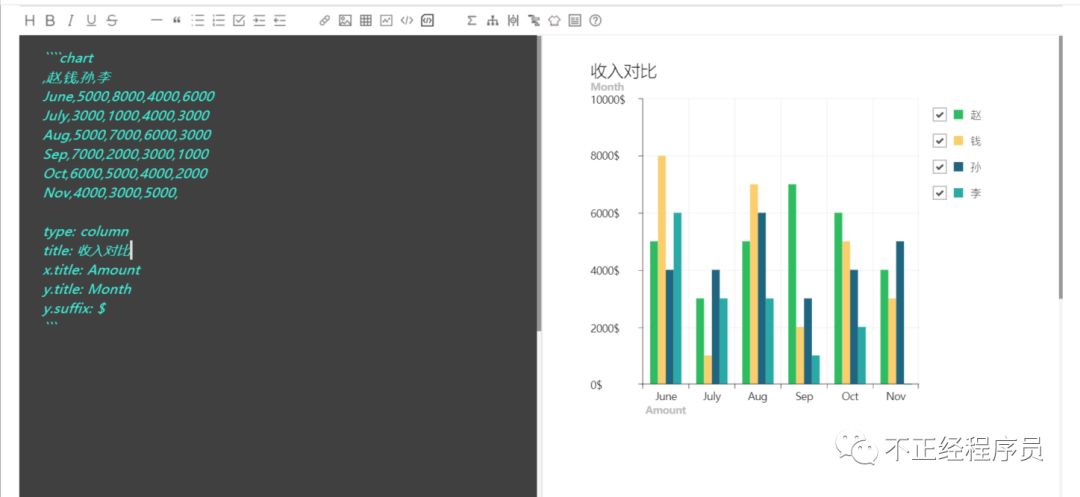Uncheck the 李 series checkbox

click(939, 193)
